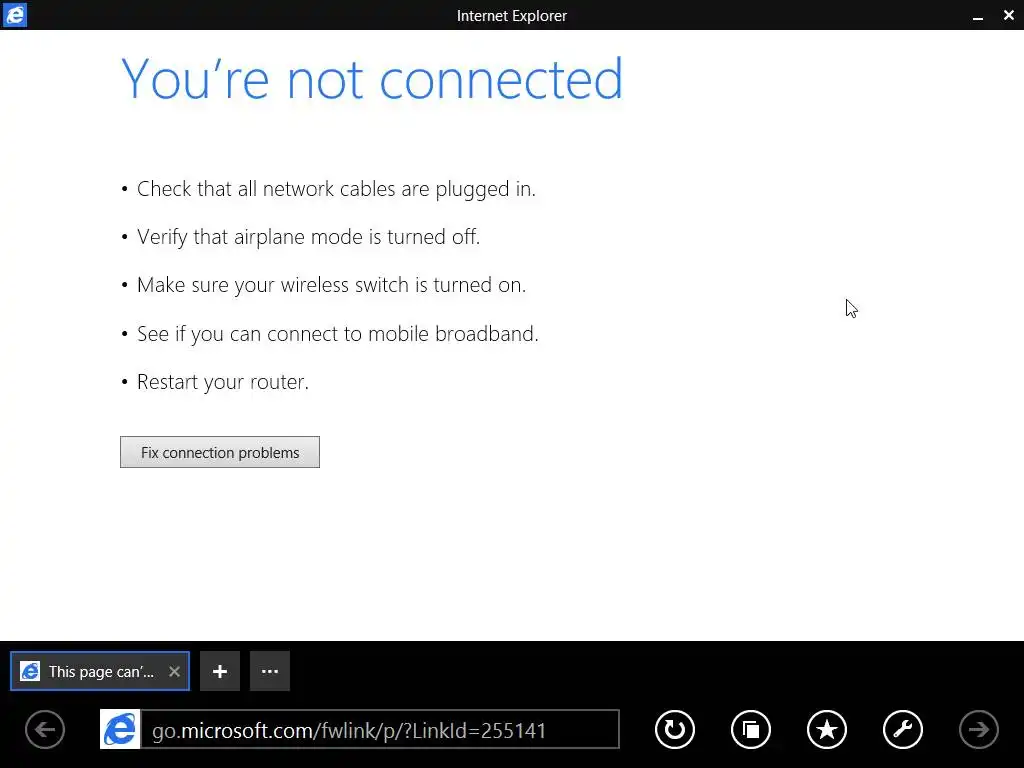The image size is (1024, 768).
Task: Click the Internet Explorer logo in title bar
Action: pos(14,14)
